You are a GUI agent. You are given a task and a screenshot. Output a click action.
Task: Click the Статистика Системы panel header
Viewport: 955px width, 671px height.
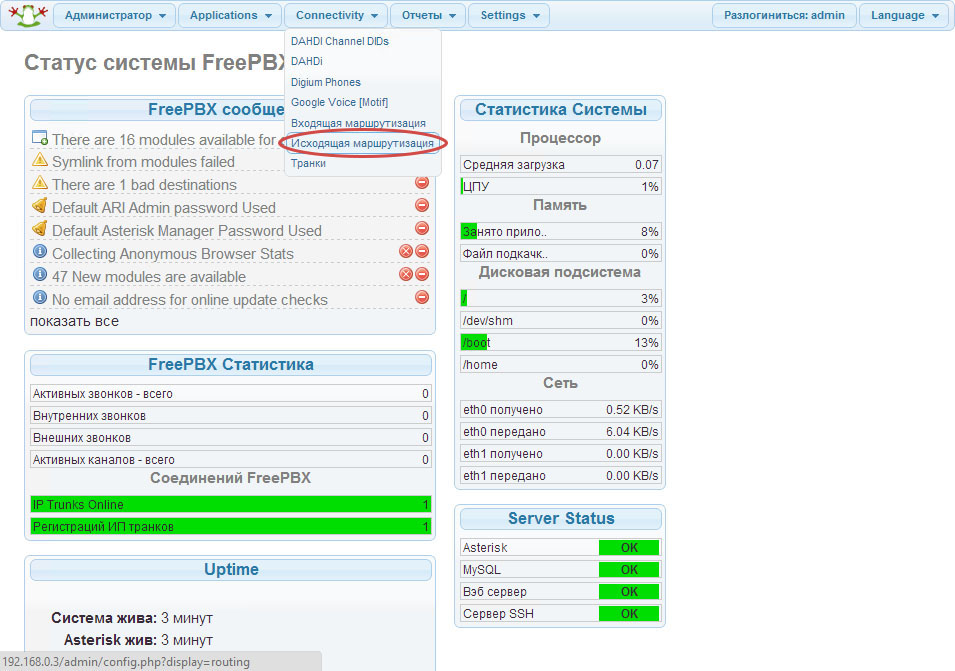point(560,110)
